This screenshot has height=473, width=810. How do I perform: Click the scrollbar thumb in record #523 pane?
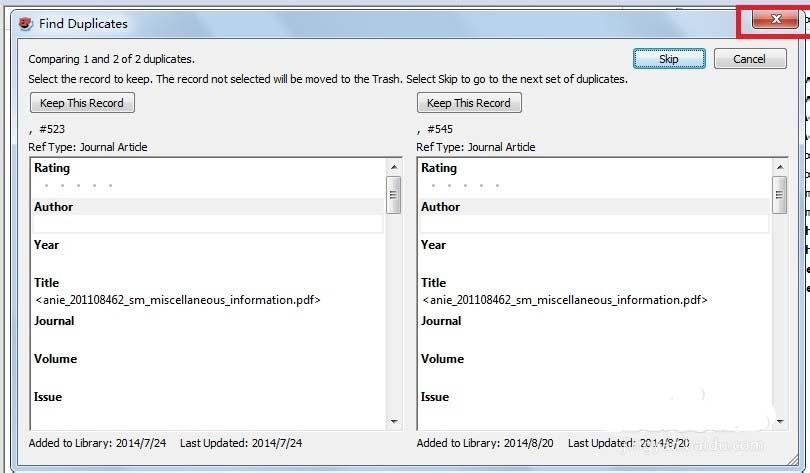tap(394, 195)
